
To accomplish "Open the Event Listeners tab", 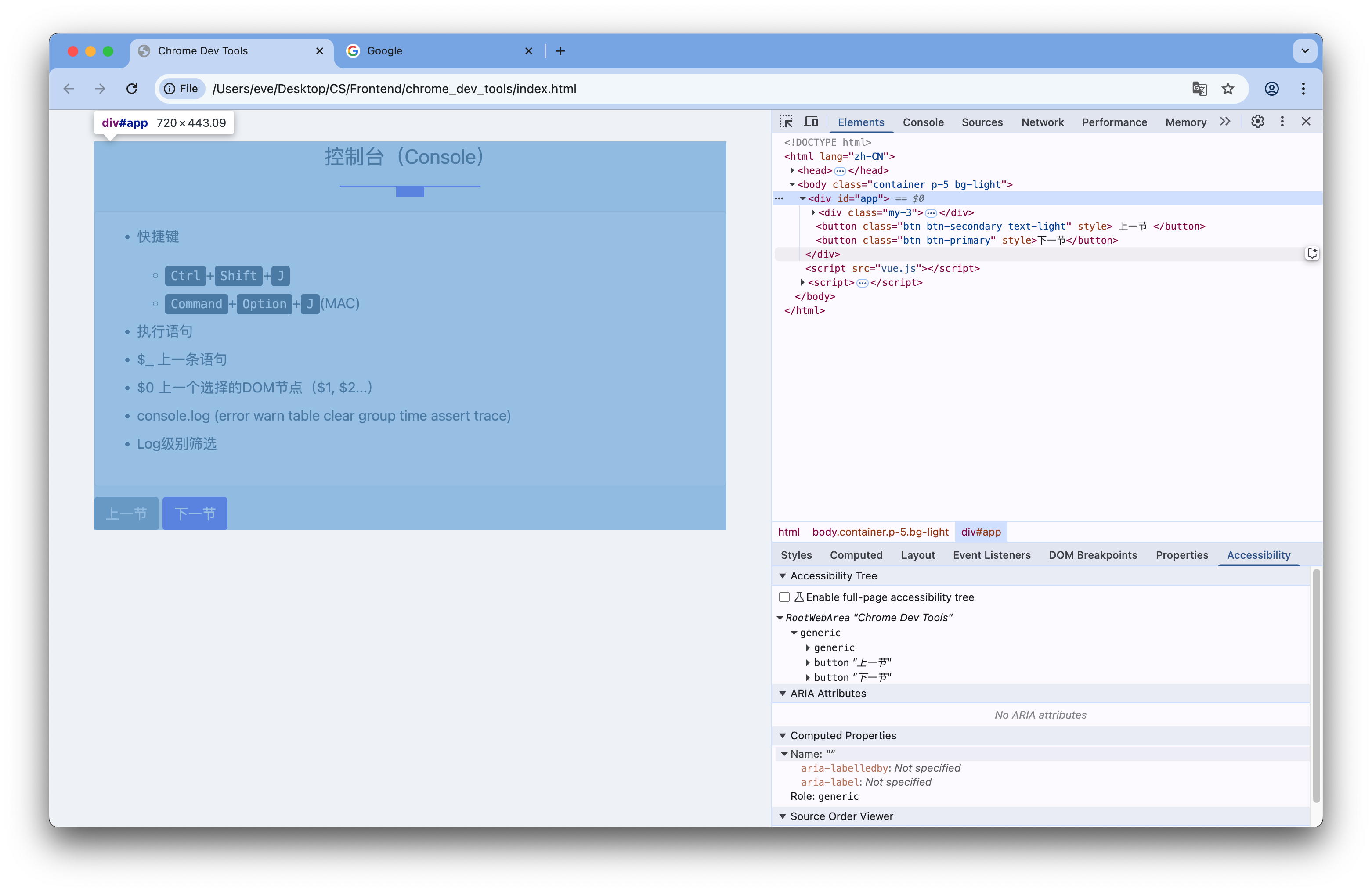I will [992, 555].
